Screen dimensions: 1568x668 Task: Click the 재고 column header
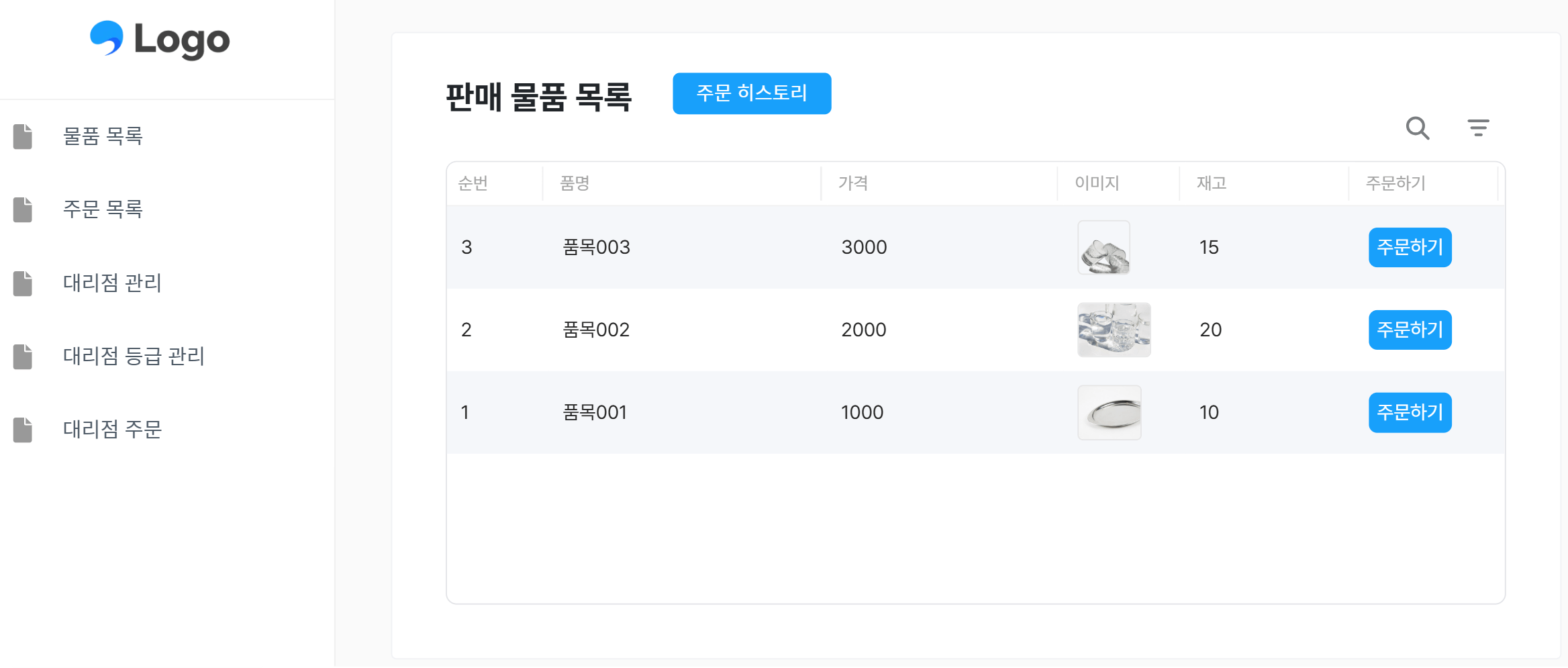point(1210,183)
